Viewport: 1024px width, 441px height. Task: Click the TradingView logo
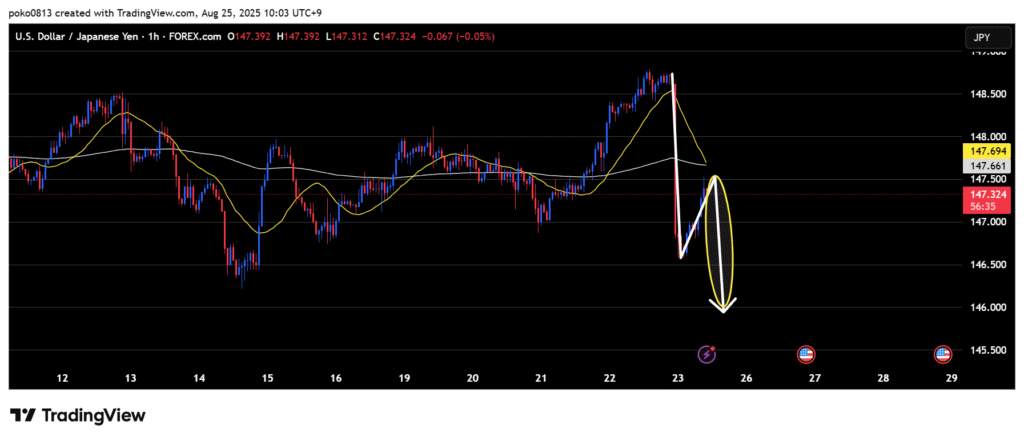[x=78, y=415]
